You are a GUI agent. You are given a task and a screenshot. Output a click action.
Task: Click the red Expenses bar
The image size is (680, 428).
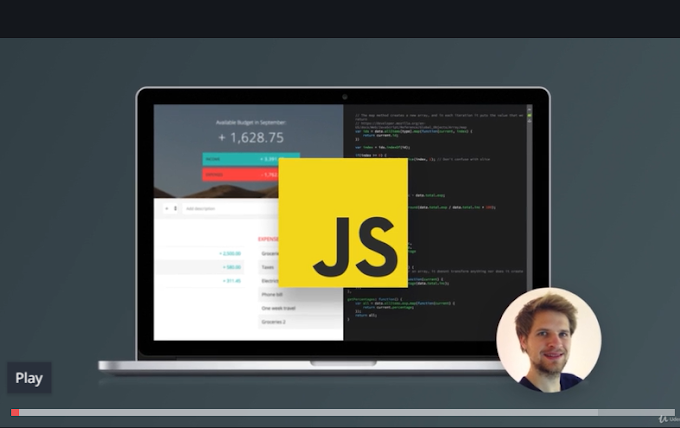pyautogui.click(x=241, y=174)
